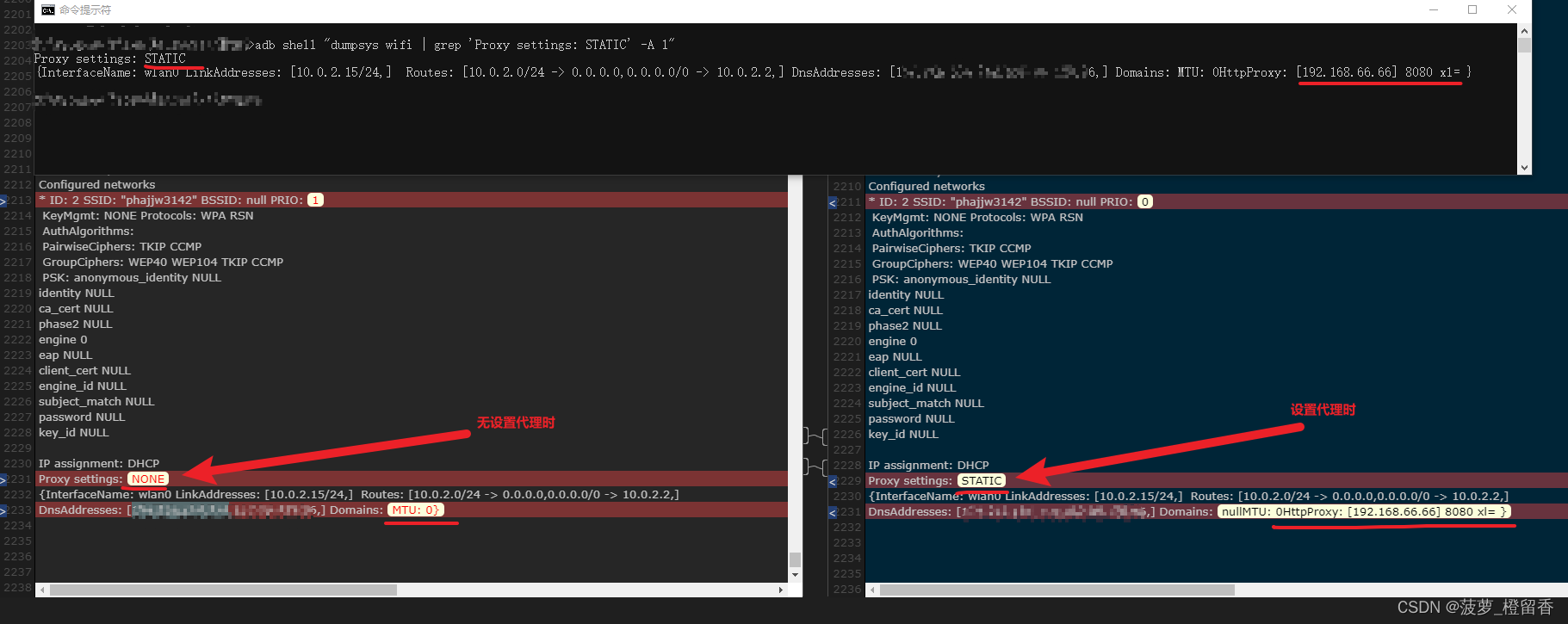Click 'password NULL' on left line 2227
Screen dimensions: 1568x624
(x=82, y=417)
